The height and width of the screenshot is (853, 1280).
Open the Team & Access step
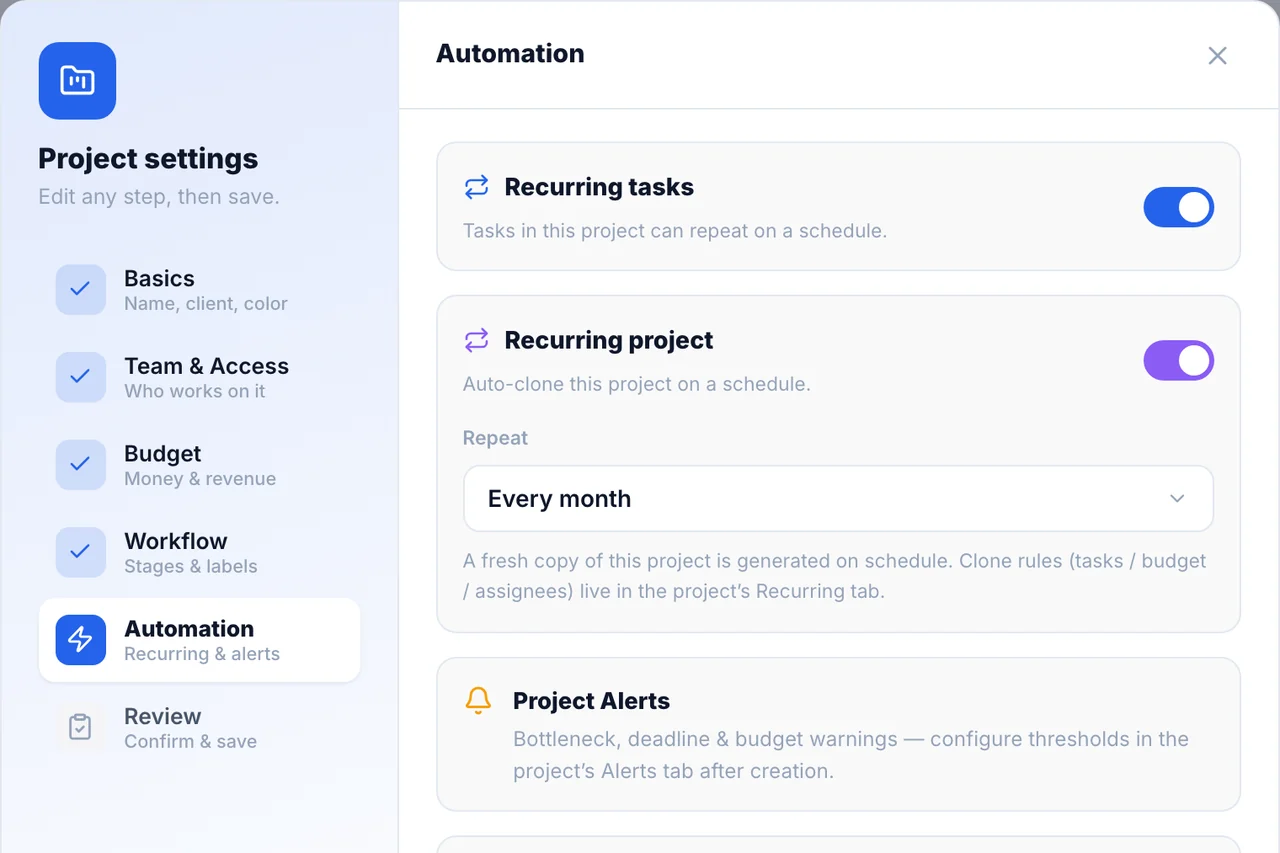(199, 377)
